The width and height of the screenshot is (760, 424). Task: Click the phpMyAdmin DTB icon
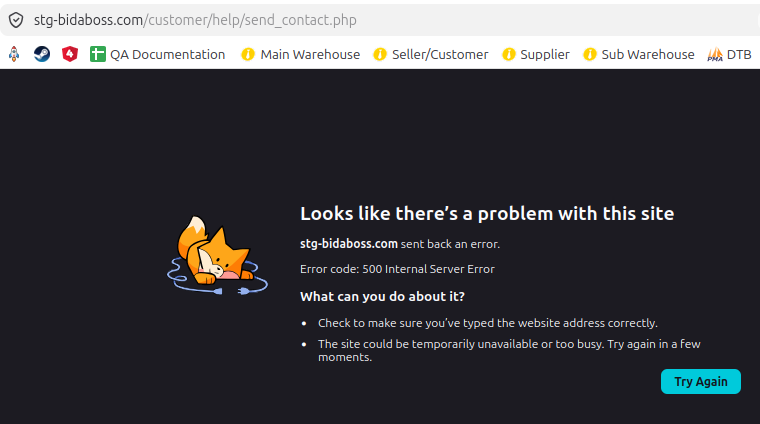(x=714, y=54)
